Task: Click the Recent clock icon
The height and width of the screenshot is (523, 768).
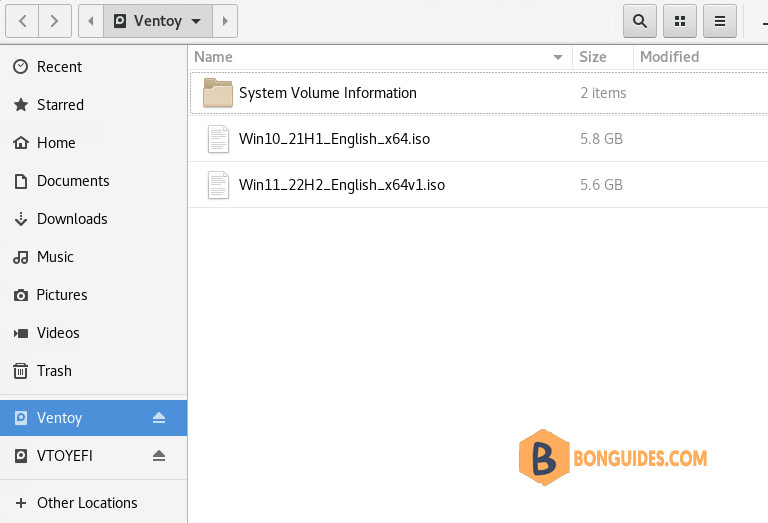Action: 21,67
